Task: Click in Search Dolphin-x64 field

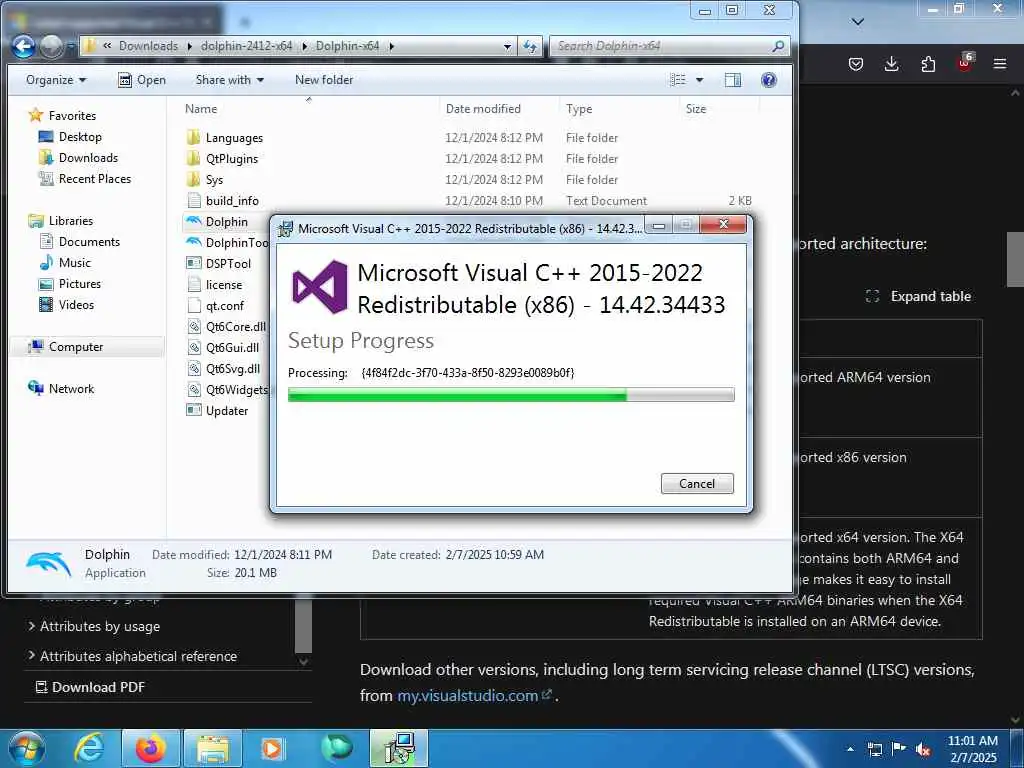Action: (660, 46)
